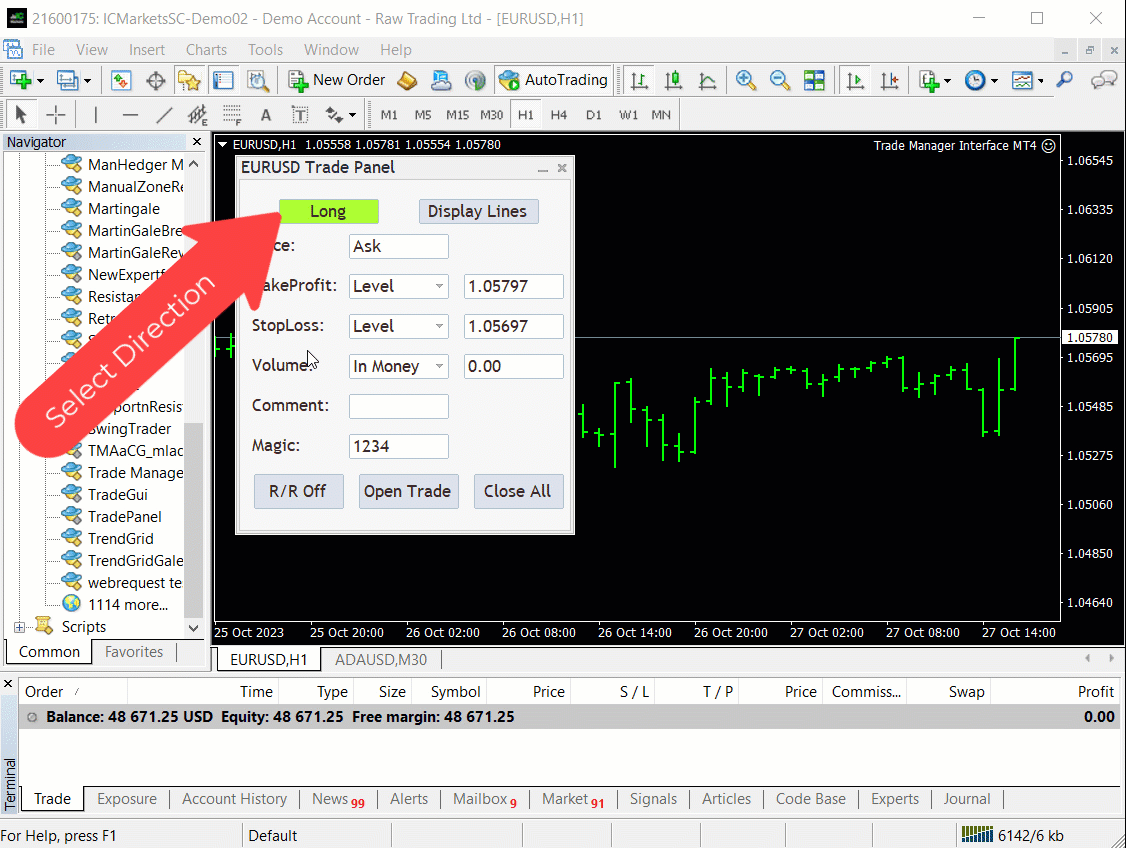Select the Draw Vertical Line tool
Viewport: 1126px width, 848px height.
94,114
